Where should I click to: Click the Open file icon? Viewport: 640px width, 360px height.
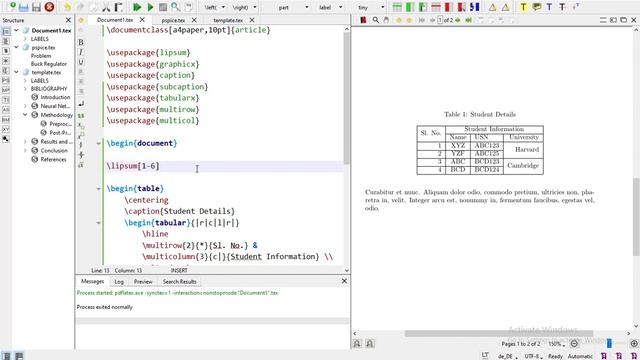tap(24, 7)
